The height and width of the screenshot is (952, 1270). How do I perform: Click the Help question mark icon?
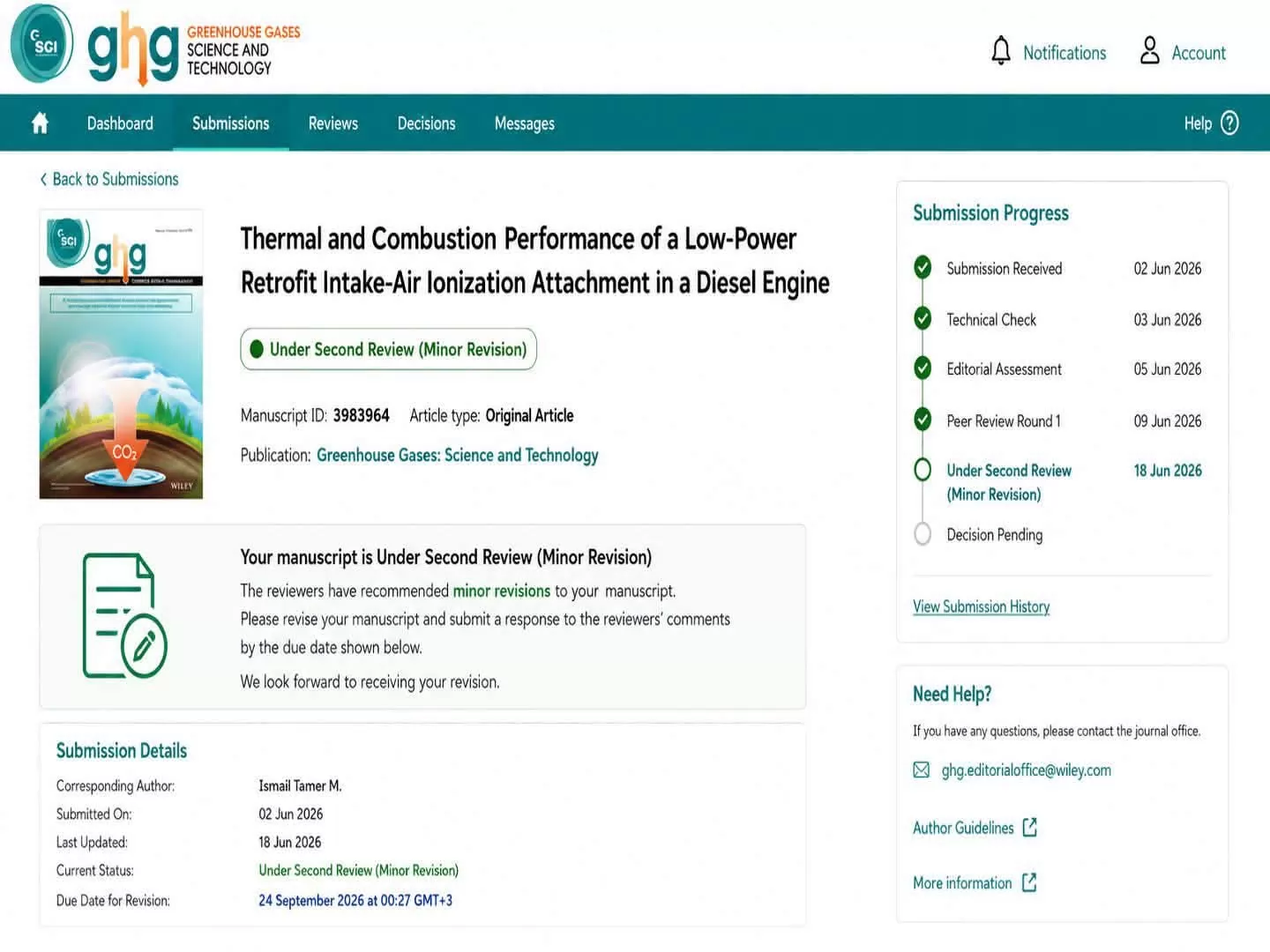click(1229, 123)
